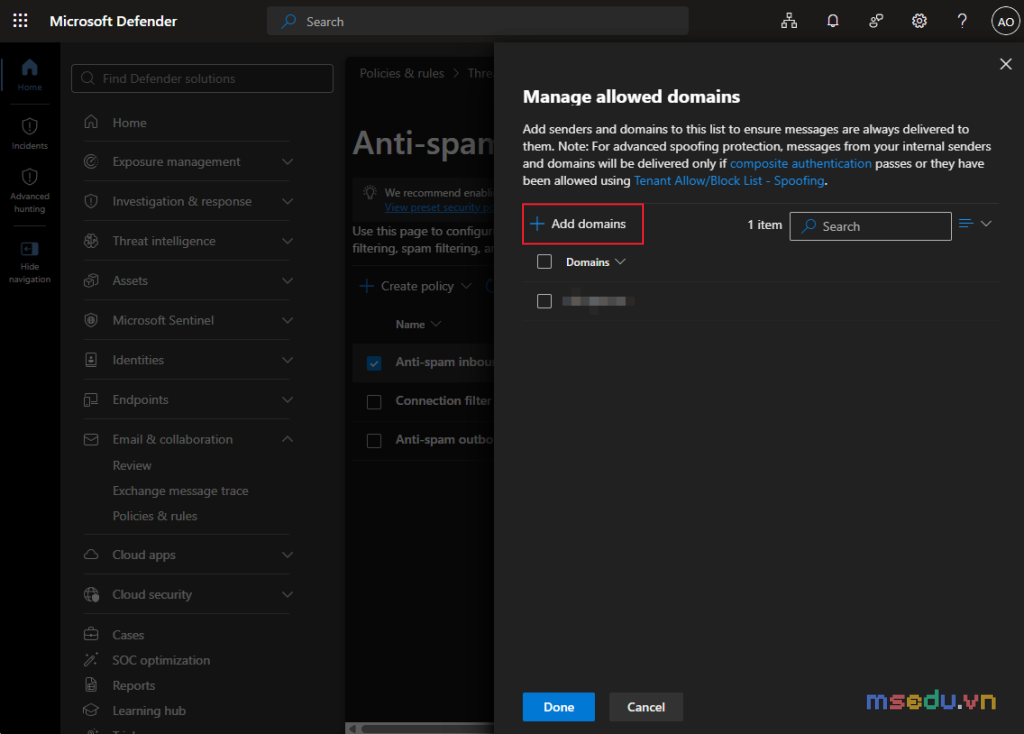Open the Settings gear icon
Image resolution: width=1024 pixels, height=734 pixels.
919,21
